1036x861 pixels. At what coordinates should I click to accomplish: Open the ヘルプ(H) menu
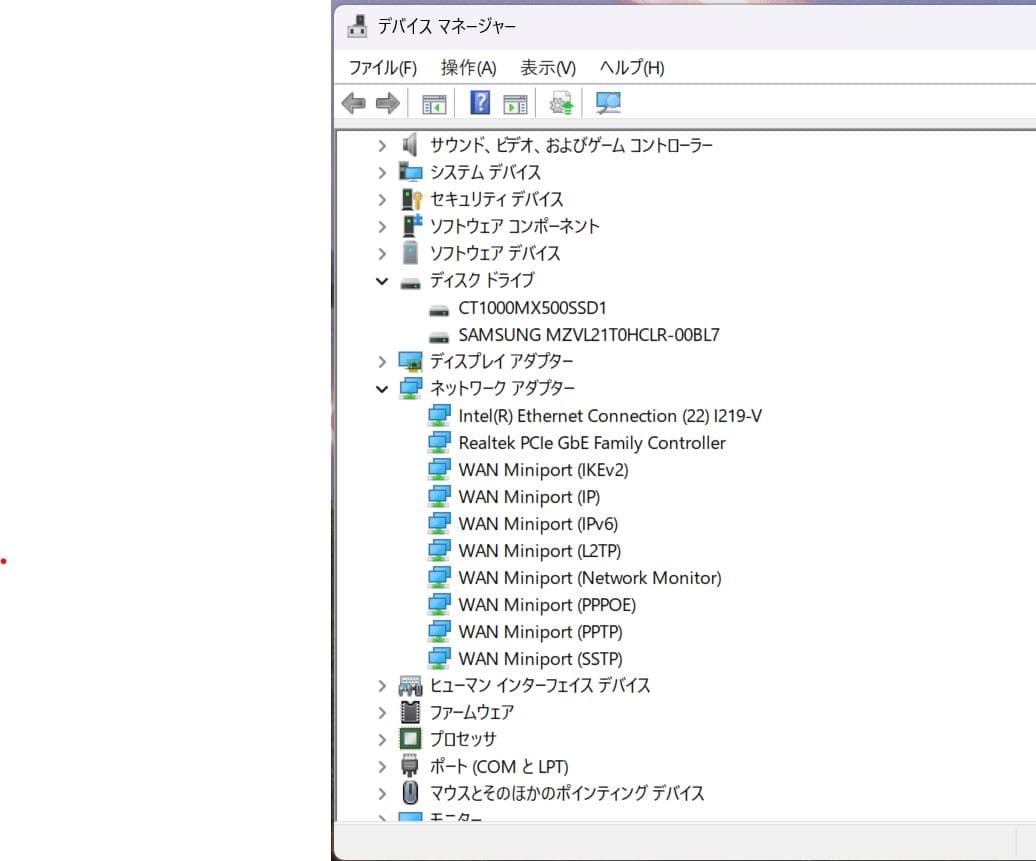click(x=630, y=68)
